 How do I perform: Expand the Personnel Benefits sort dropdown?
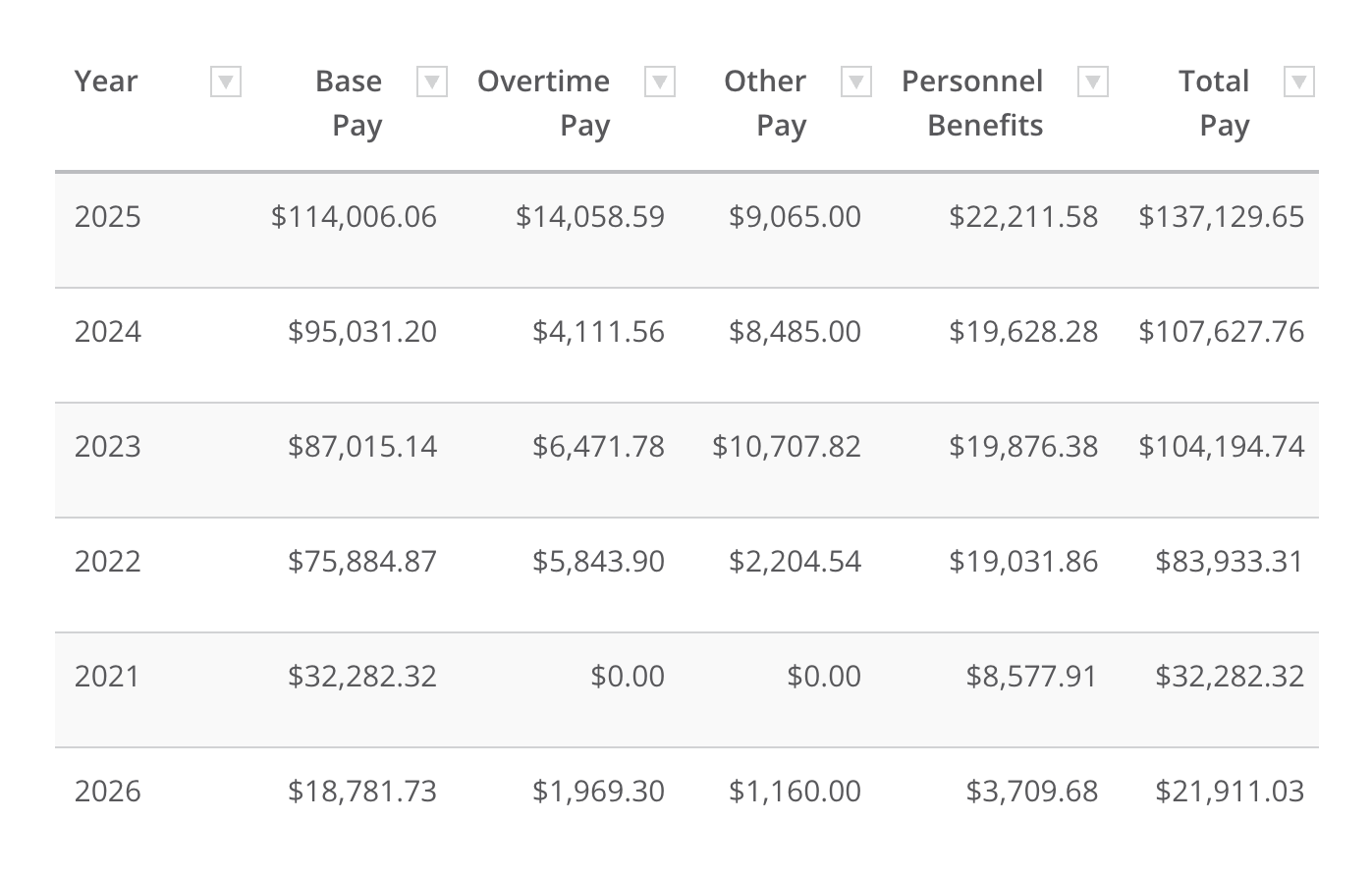coord(1093,82)
